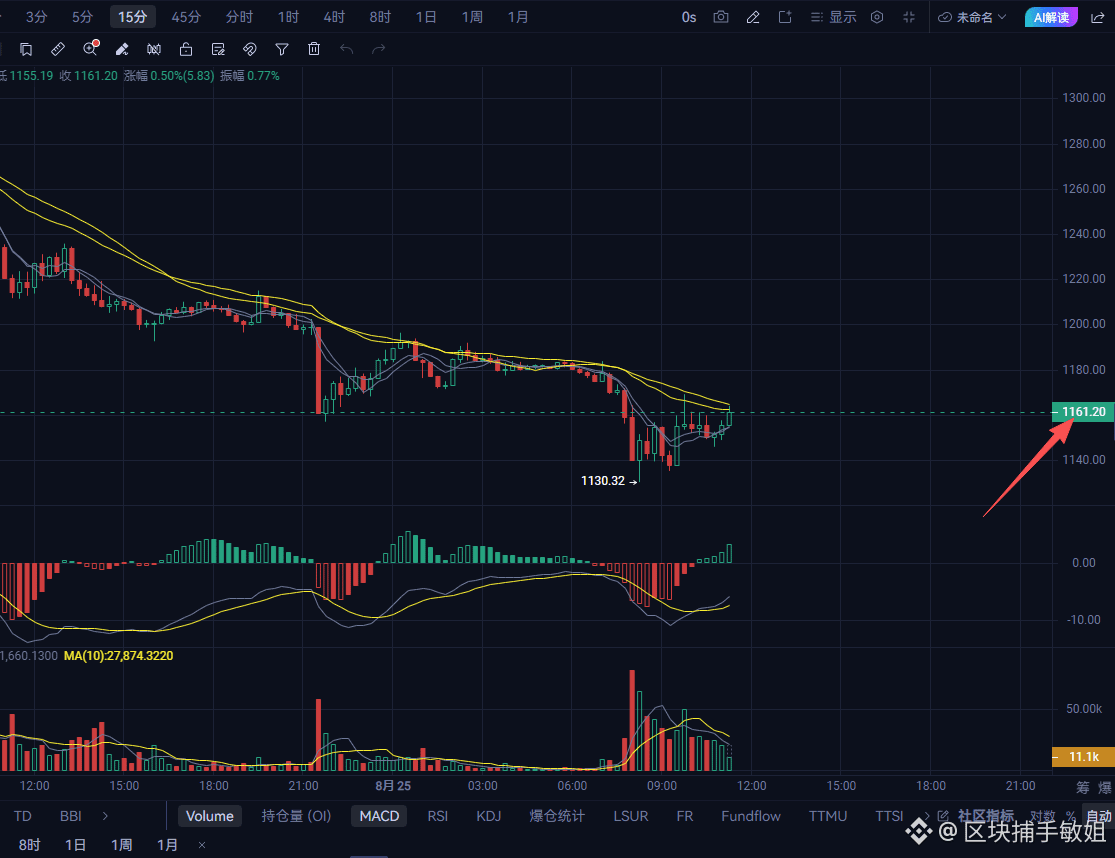Switch to the 1时 timeframe
This screenshot has width=1115, height=858.
(x=288, y=17)
